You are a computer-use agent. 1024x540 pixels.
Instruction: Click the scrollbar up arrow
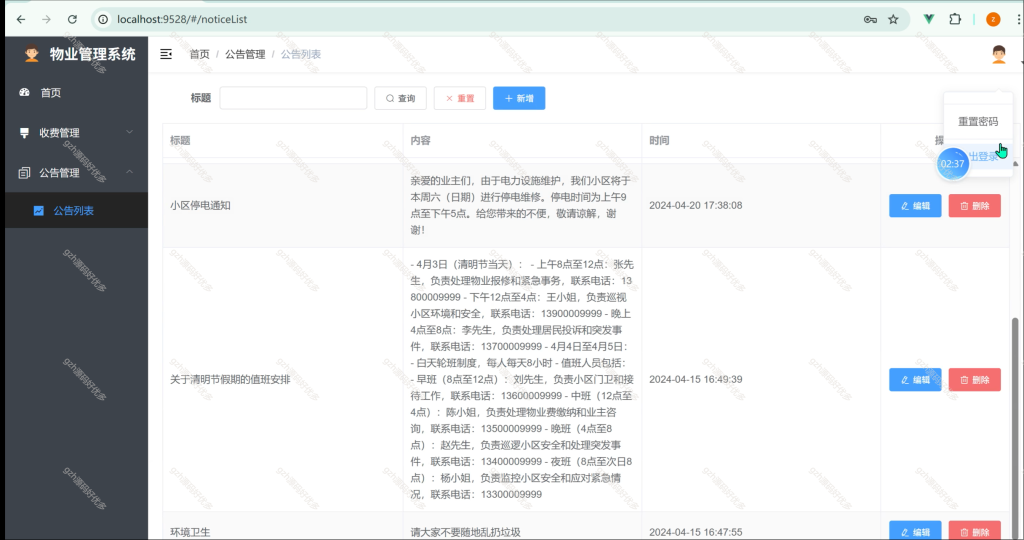click(x=1015, y=164)
